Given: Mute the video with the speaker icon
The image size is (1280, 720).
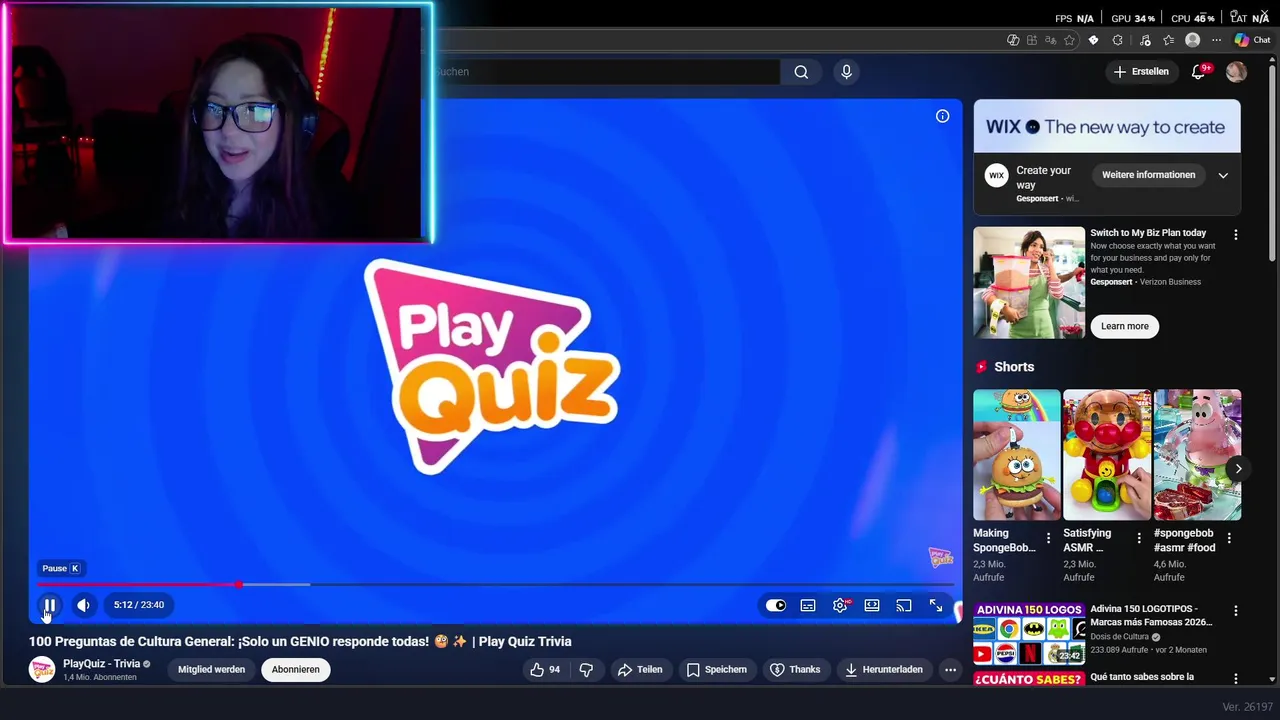Looking at the screenshot, I should (x=84, y=605).
